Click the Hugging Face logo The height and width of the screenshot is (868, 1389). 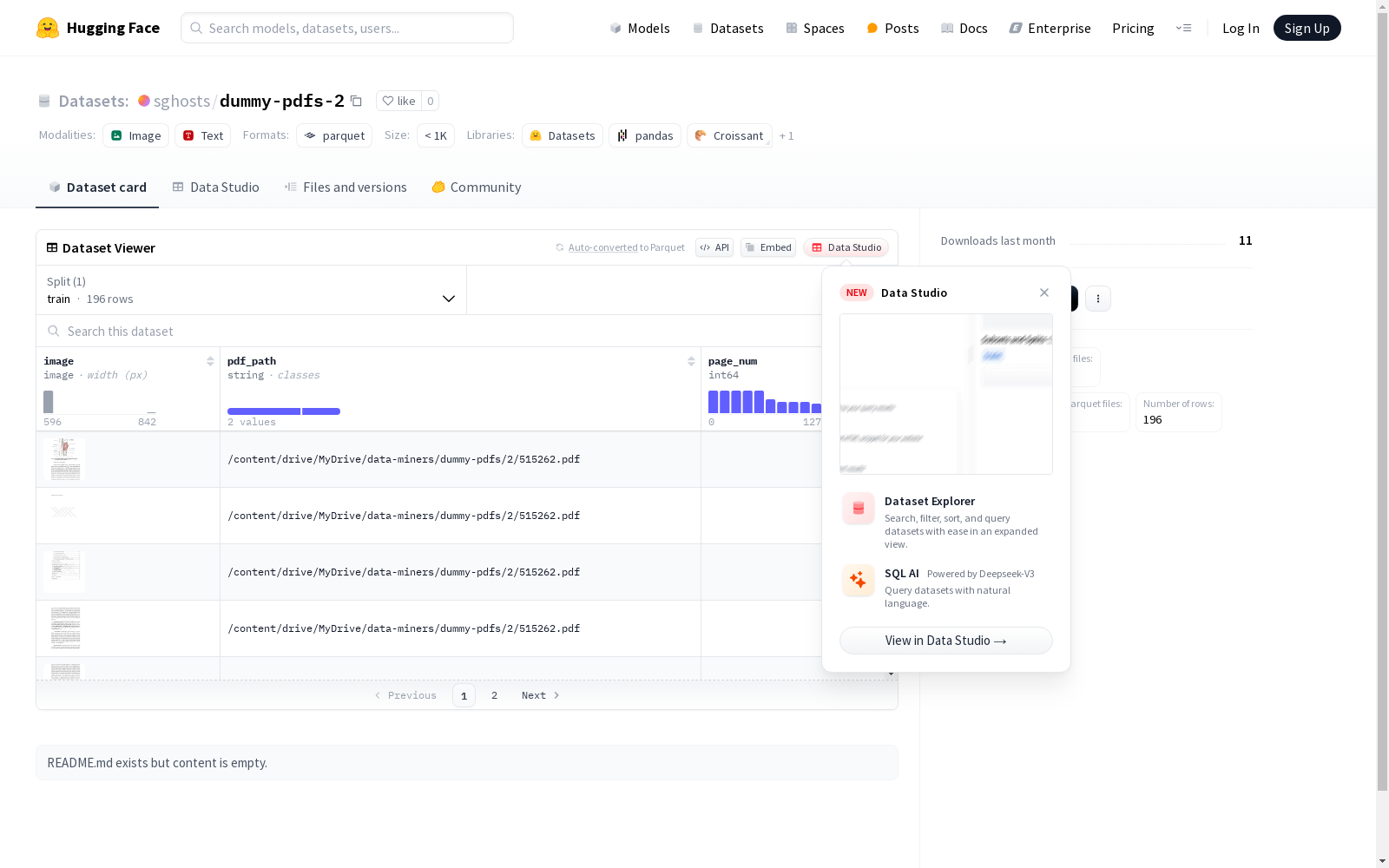(x=97, y=28)
